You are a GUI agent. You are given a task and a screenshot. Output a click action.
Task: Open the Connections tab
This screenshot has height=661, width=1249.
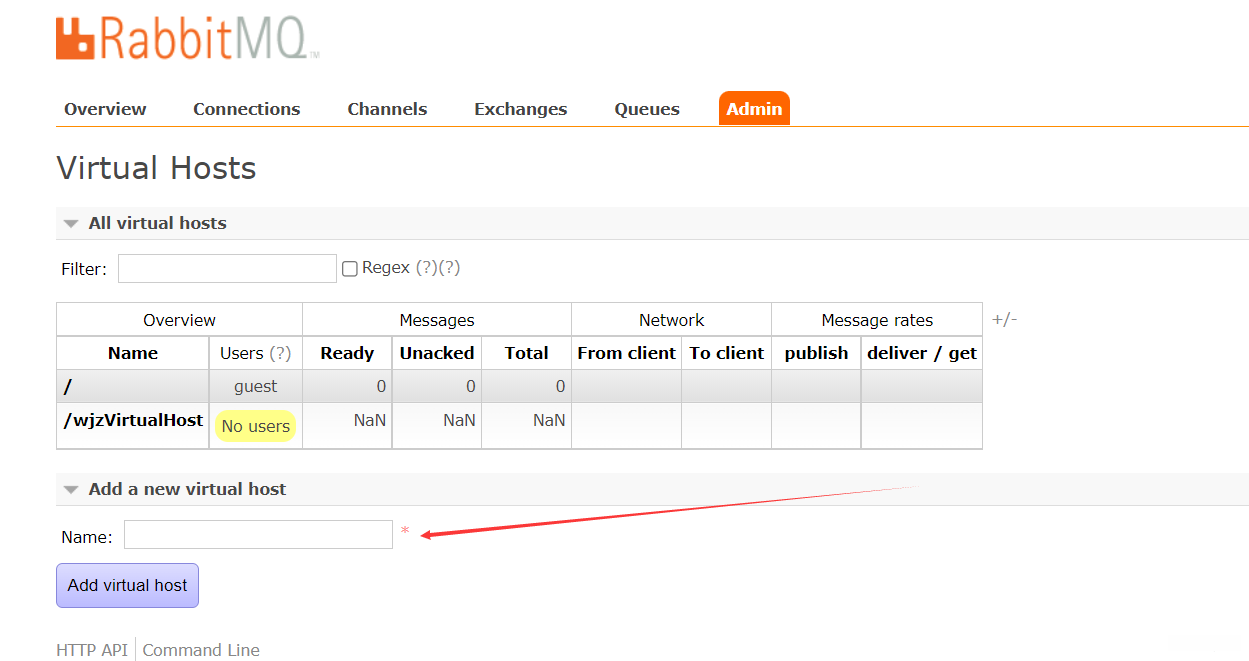[246, 109]
